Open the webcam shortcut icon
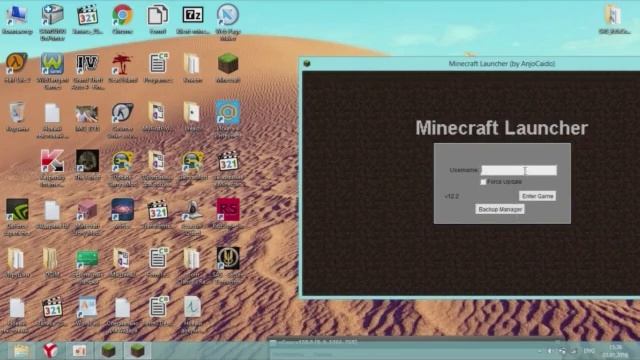 click(x=193, y=210)
